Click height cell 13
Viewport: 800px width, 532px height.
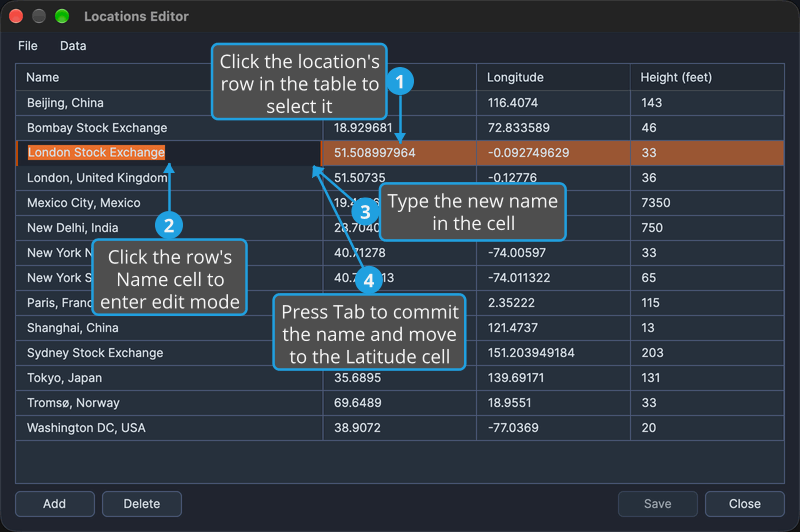coord(707,328)
